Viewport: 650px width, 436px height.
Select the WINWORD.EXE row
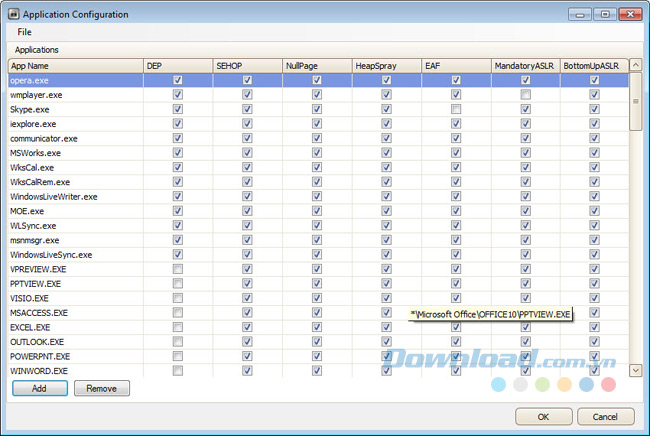[318, 371]
